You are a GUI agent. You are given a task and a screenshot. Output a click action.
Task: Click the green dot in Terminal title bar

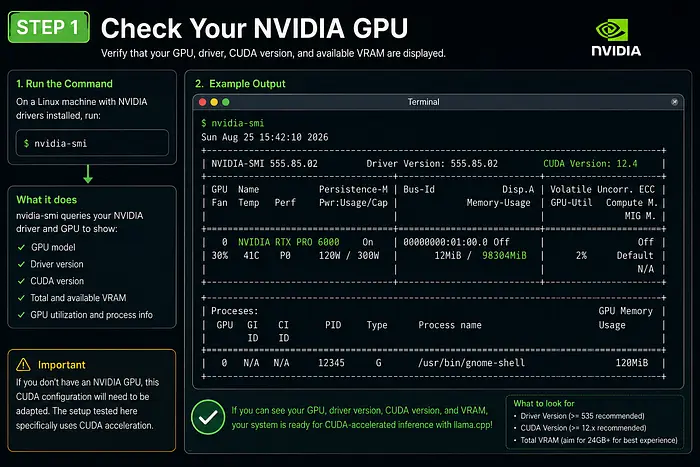pos(225,102)
